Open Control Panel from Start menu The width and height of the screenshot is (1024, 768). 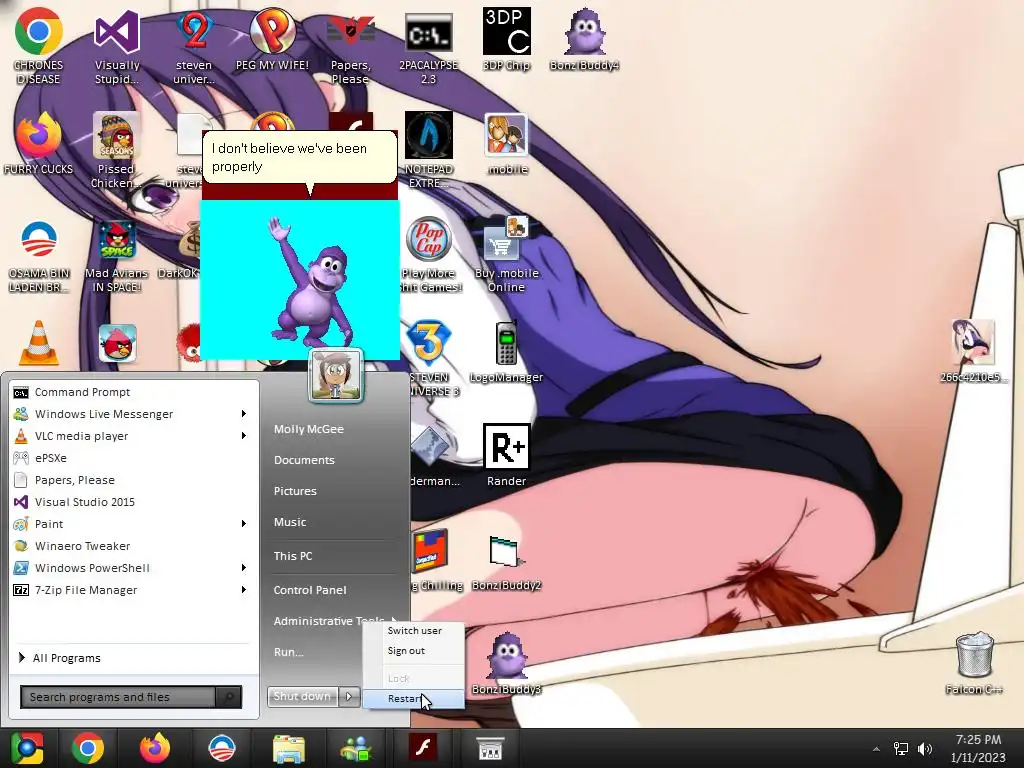tap(310, 590)
